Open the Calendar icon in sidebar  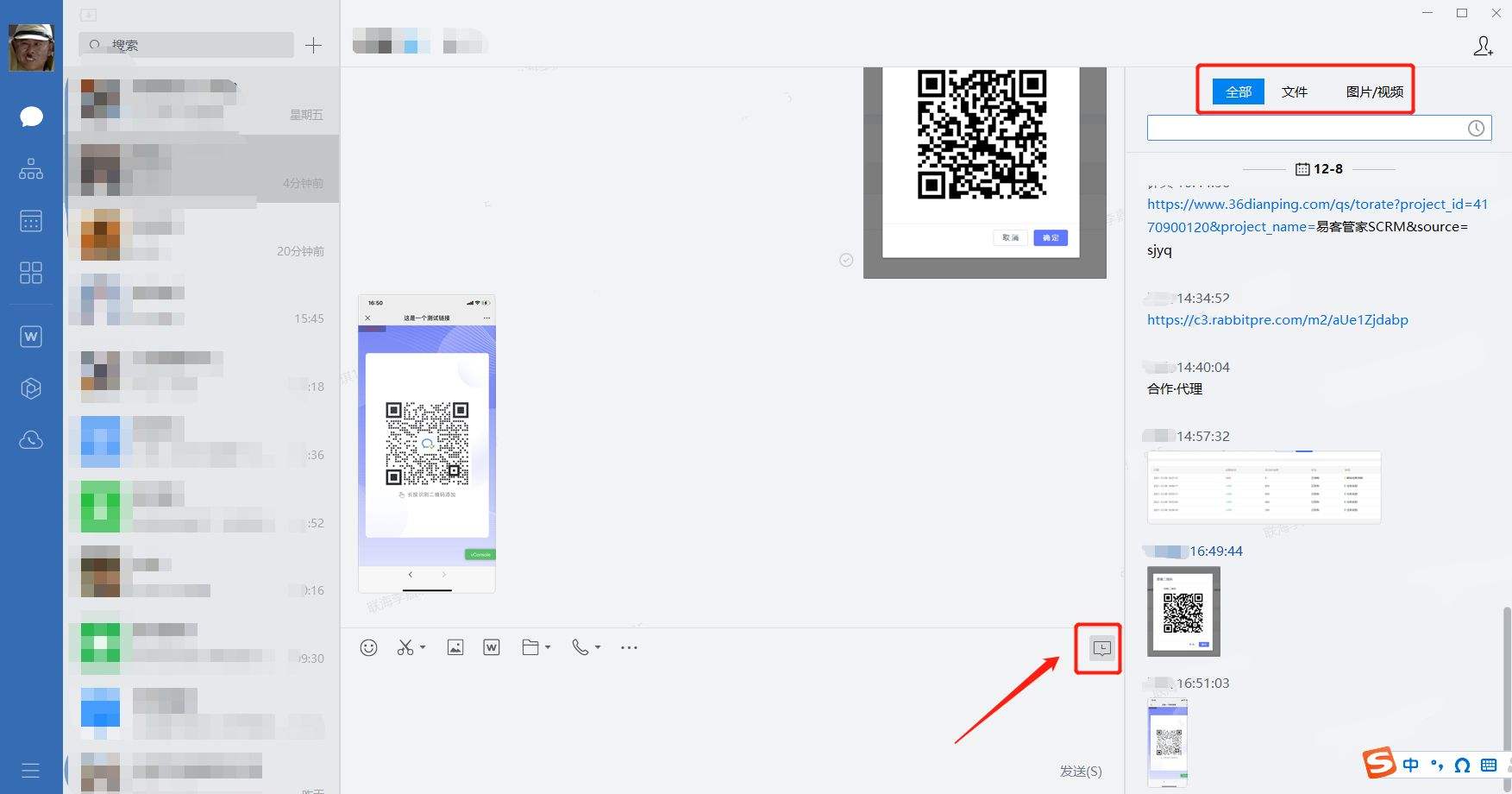click(x=31, y=221)
